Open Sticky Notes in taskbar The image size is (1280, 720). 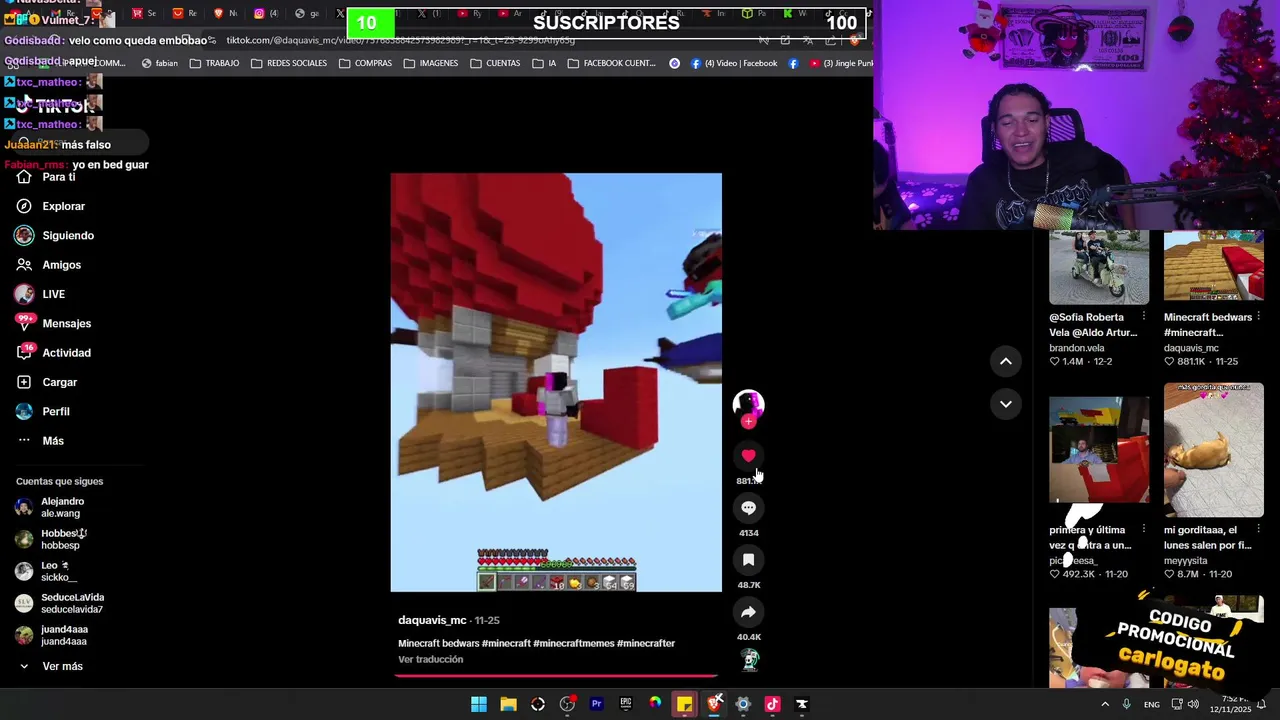pyautogui.click(x=684, y=704)
